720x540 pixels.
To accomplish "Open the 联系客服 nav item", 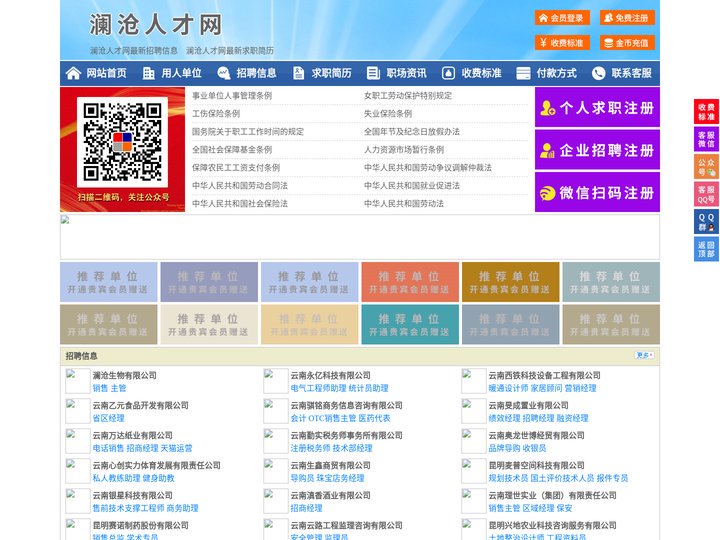I will [631, 73].
